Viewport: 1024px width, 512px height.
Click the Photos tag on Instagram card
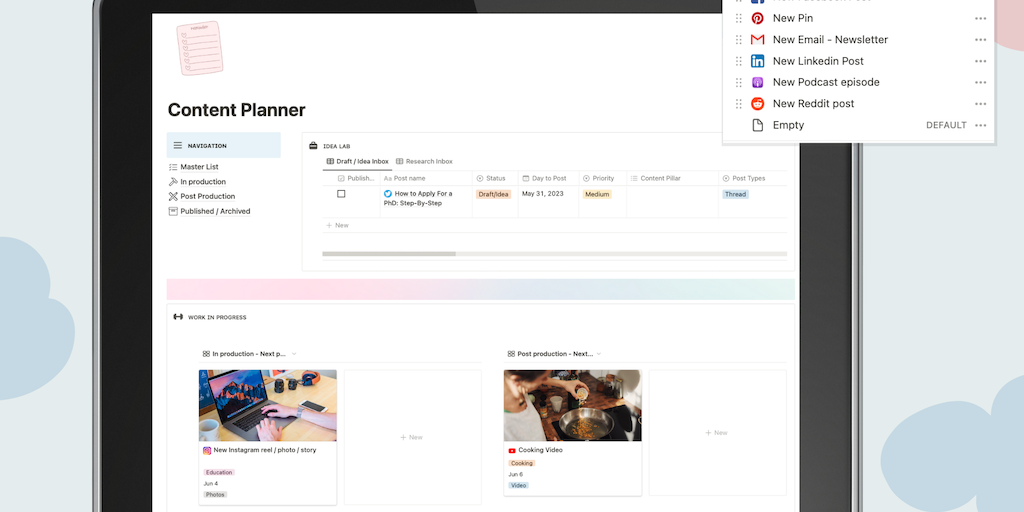point(215,495)
